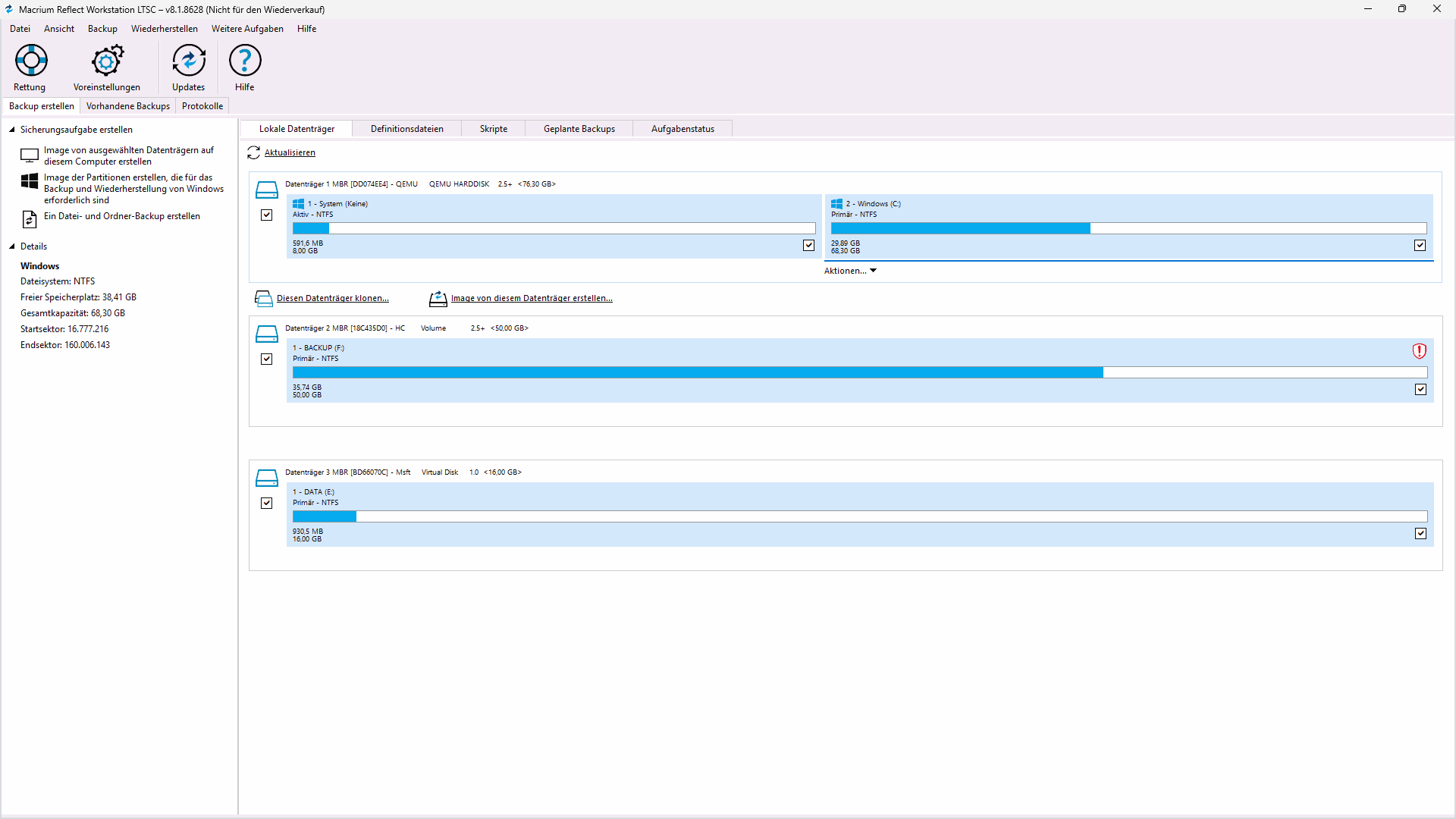Click Diesen Datenträger klonen link
Image resolution: width=1456 pixels, height=819 pixels.
click(333, 299)
